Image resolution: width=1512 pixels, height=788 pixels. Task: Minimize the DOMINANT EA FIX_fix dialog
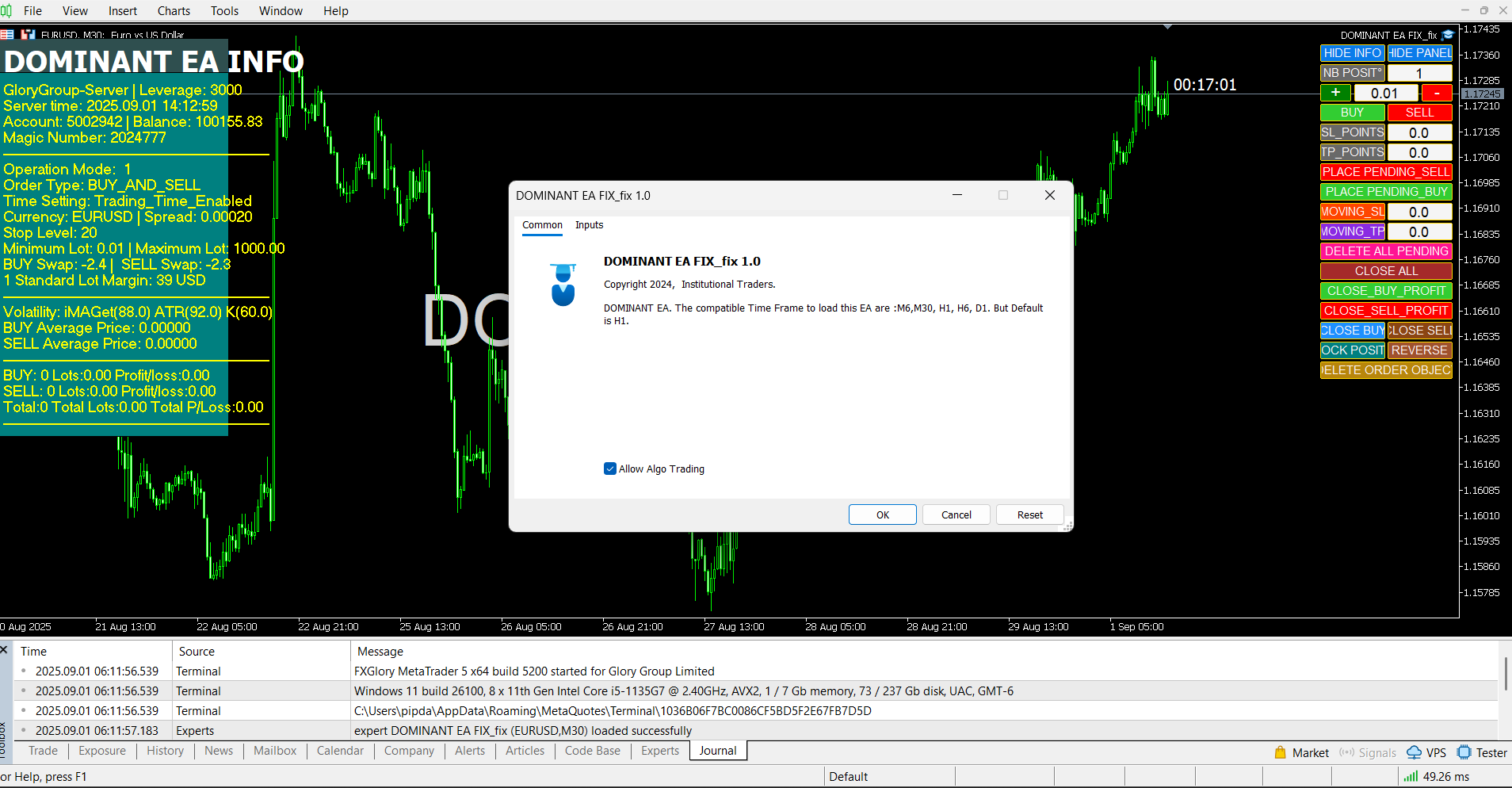point(957,195)
